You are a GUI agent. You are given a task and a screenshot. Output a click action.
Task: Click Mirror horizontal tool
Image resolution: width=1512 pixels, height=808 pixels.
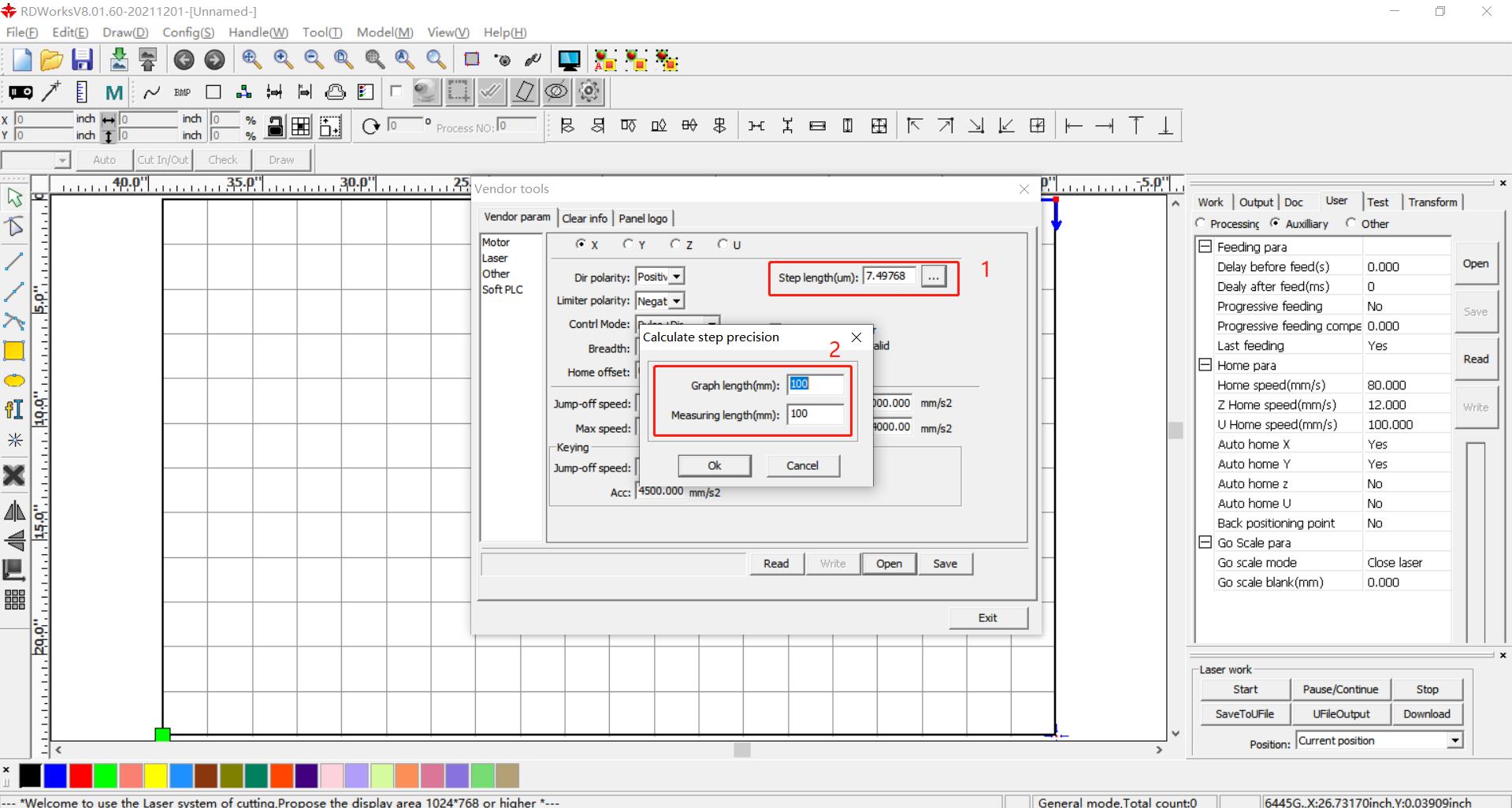(x=14, y=512)
